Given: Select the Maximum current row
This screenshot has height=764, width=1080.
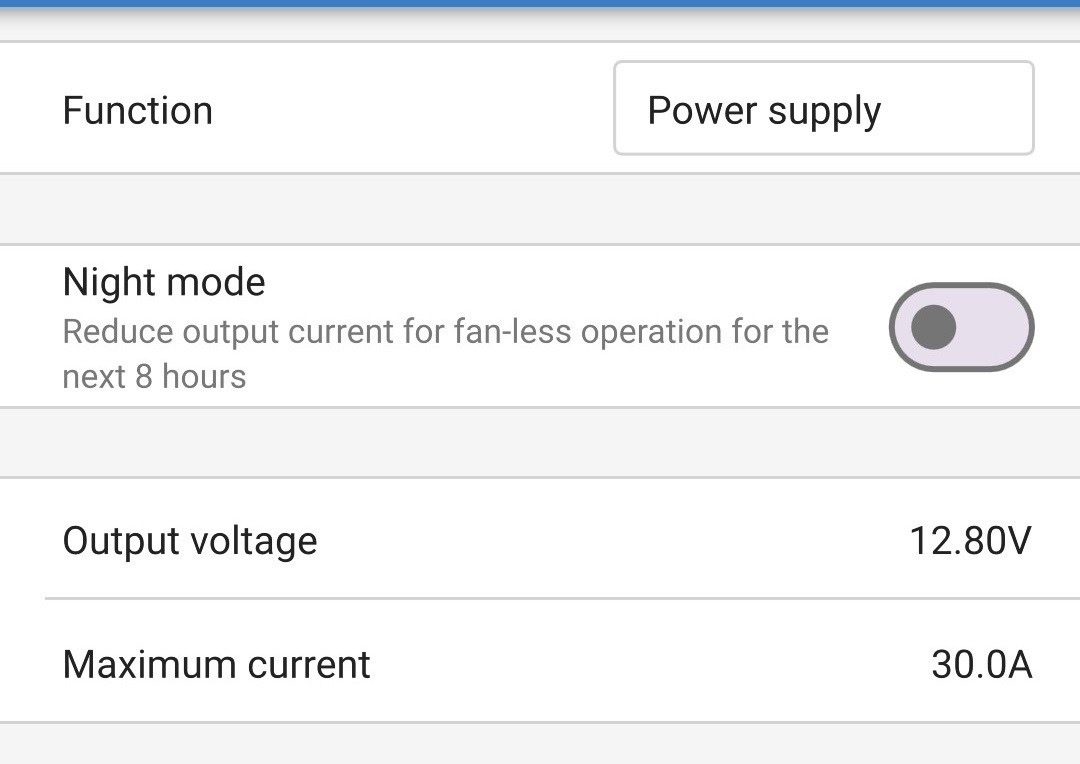Looking at the screenshot, I should point(540,664).
